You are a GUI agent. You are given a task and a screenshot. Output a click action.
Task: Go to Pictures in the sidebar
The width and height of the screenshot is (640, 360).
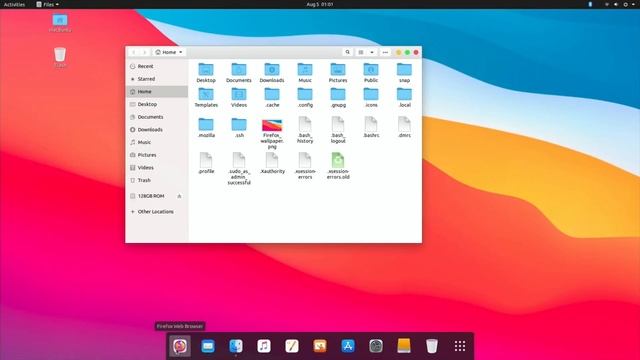click(x=157, y=155)
